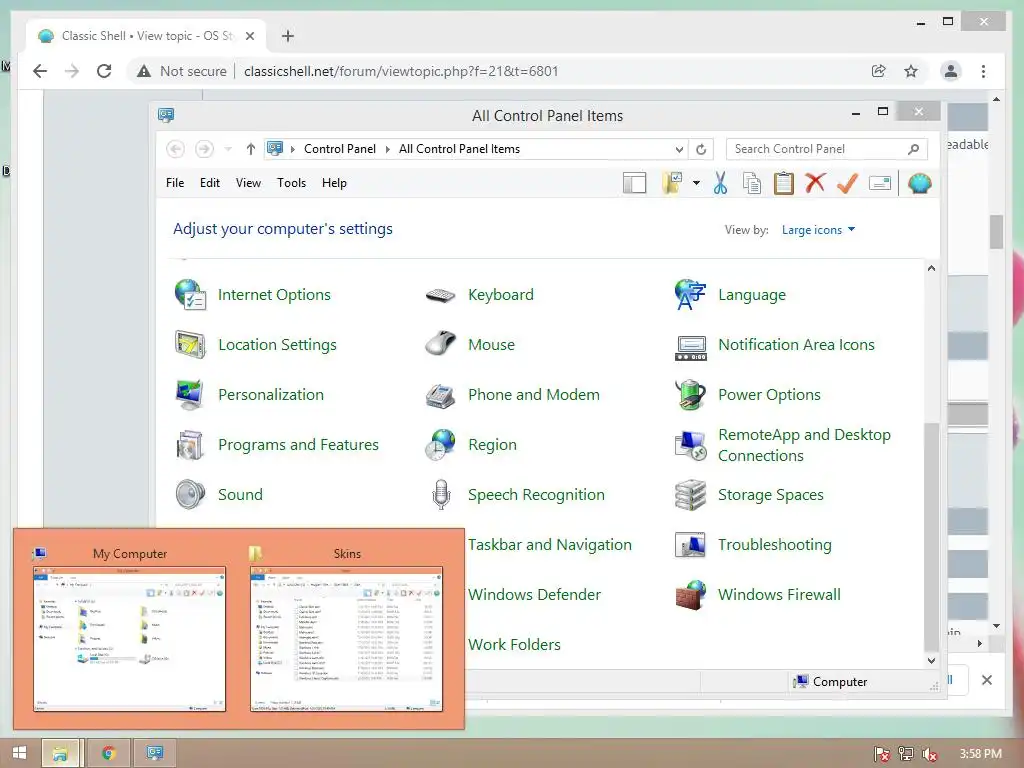
Task: Click the Copy toolbar icon
Action: click(x=752, y=184)
